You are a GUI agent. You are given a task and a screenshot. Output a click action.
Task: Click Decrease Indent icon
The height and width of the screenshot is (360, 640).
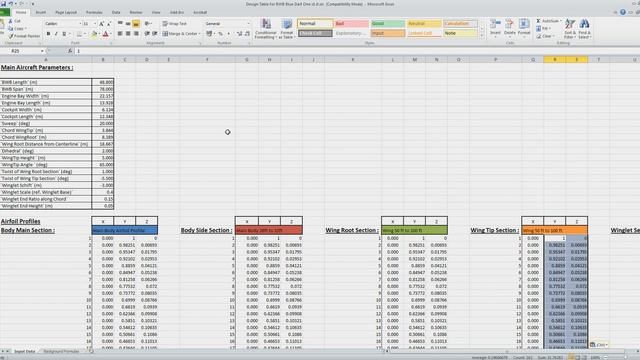(147, 33)
